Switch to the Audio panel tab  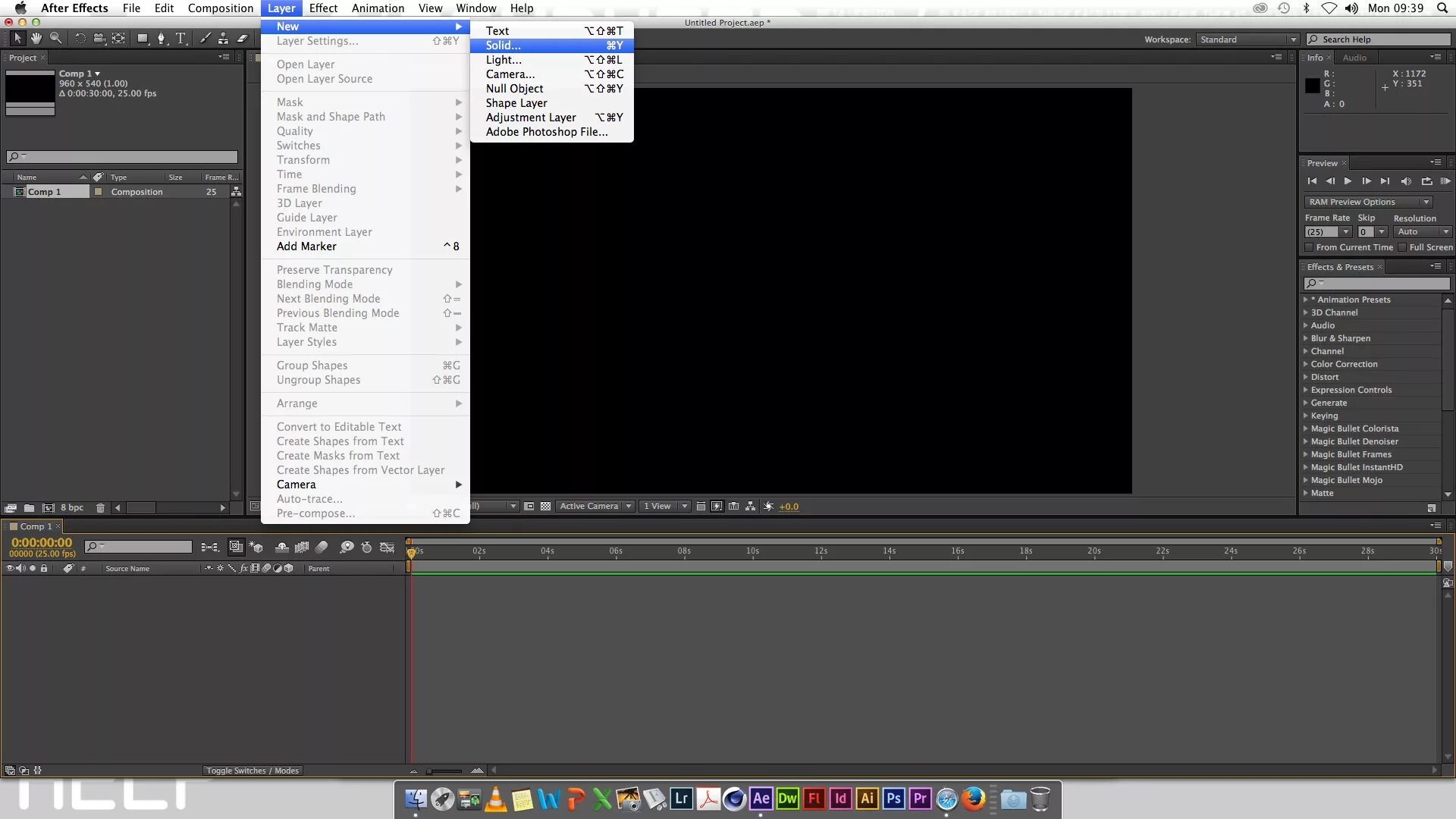1354,58
